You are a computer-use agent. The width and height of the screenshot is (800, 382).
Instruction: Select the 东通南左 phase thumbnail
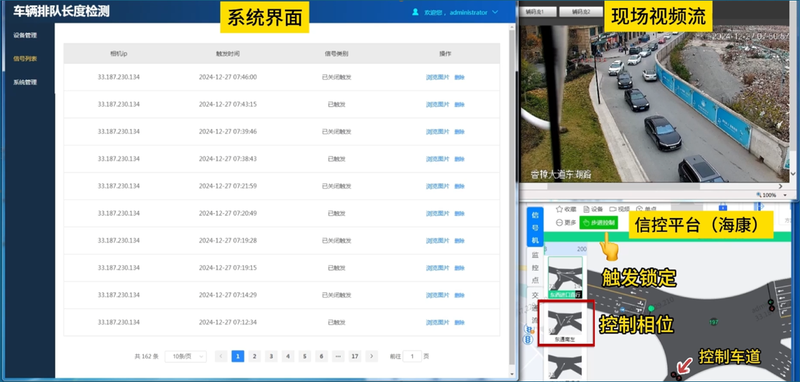coord(566,323)
